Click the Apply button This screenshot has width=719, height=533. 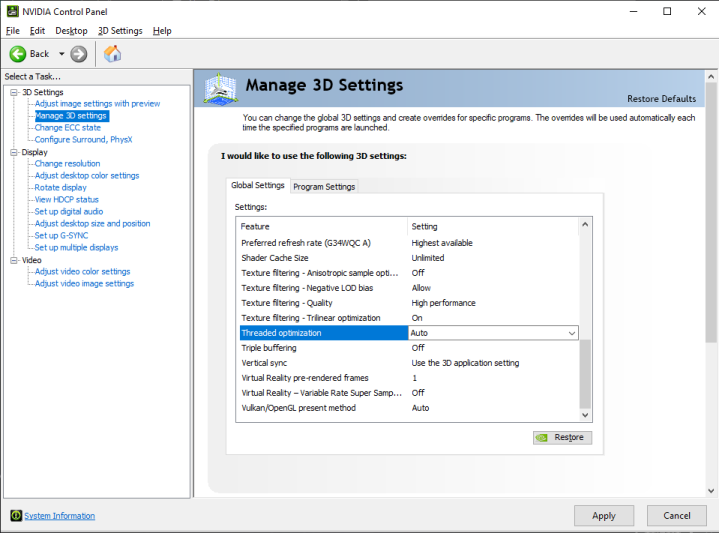pyautogui.click(x=603, y=516)
